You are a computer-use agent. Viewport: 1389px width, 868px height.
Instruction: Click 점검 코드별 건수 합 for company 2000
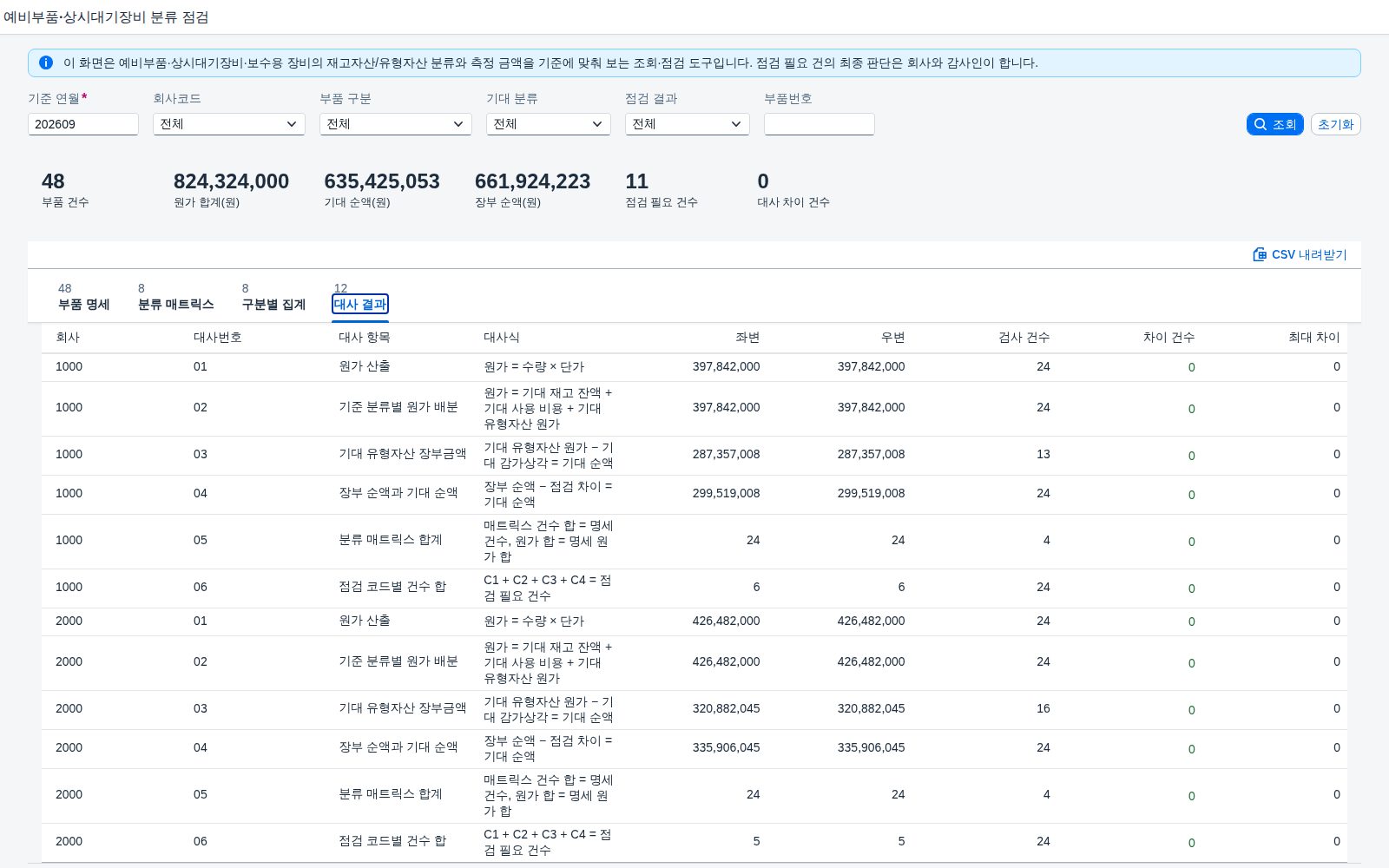(x=392, y=841)
